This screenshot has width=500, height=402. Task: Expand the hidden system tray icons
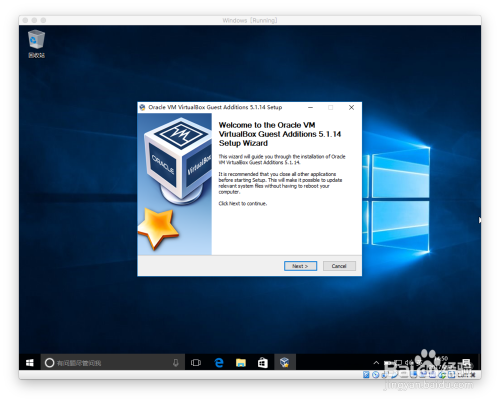pos(376,362)
